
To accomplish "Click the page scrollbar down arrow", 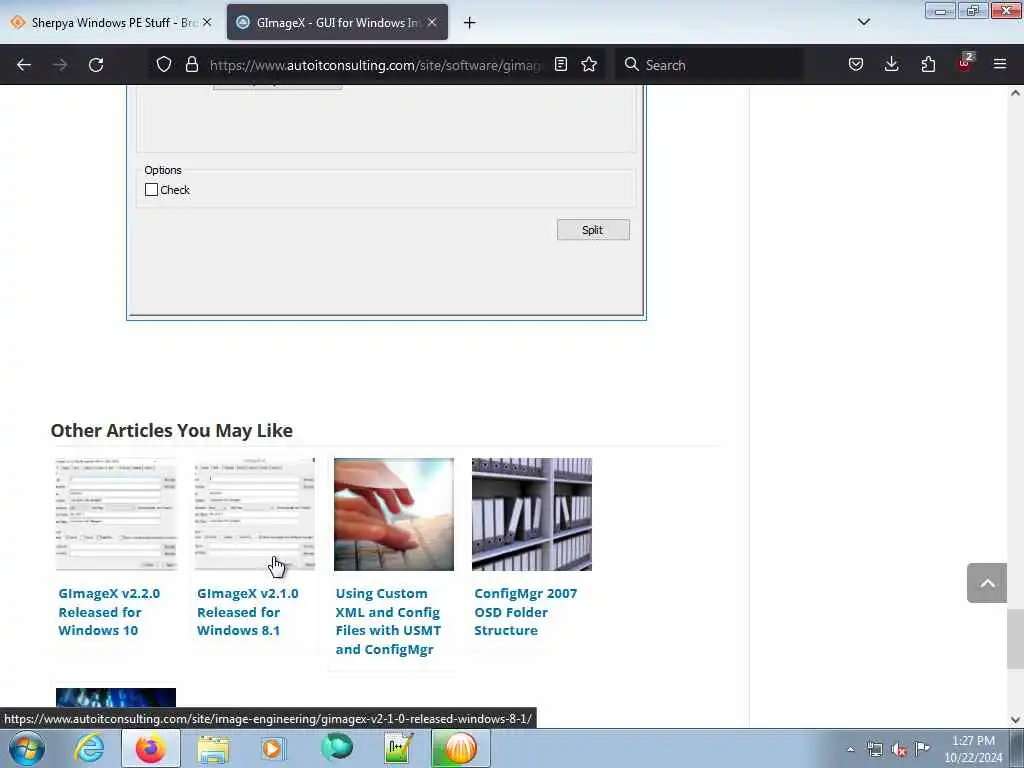I will [x=1015, y=720].
